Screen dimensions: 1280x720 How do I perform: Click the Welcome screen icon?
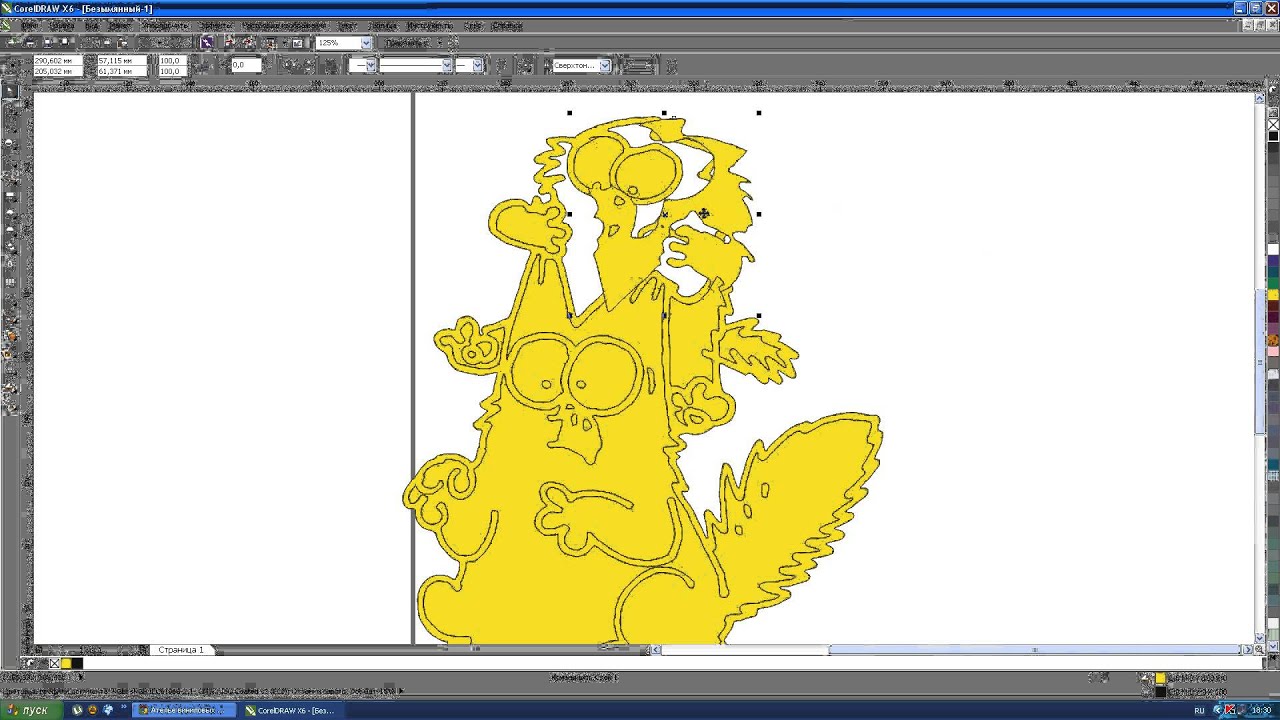(297, 43)
